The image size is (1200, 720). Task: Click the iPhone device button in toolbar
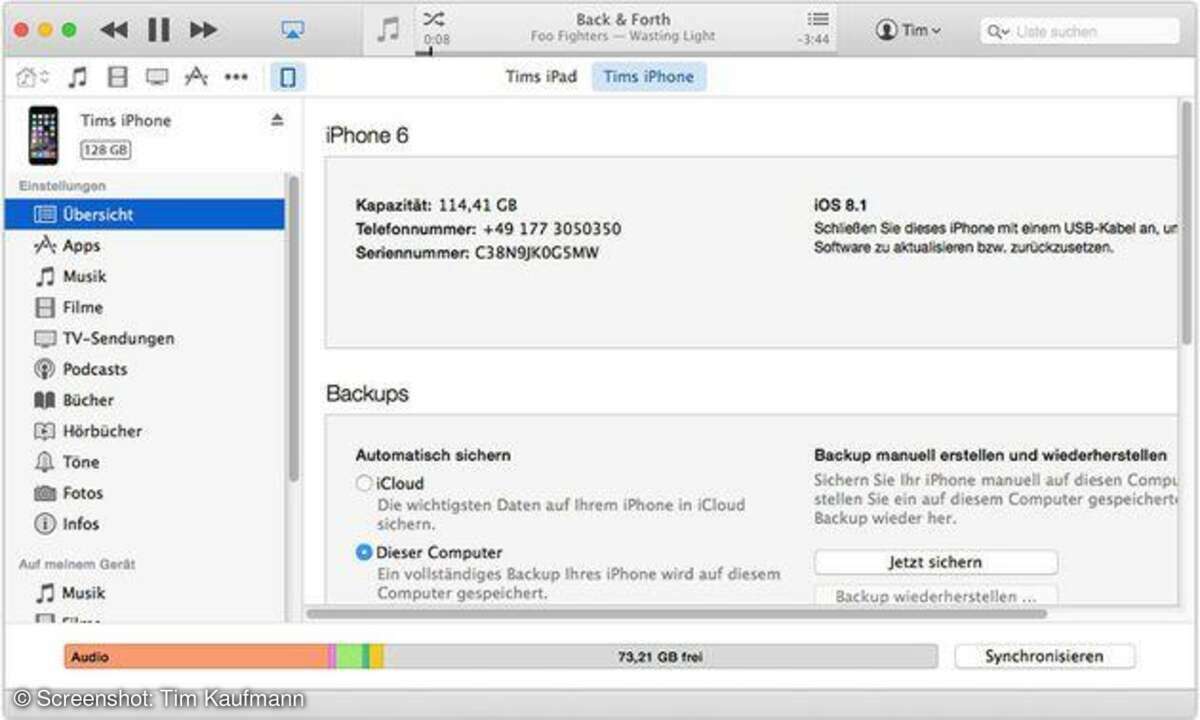pos(288,77)
